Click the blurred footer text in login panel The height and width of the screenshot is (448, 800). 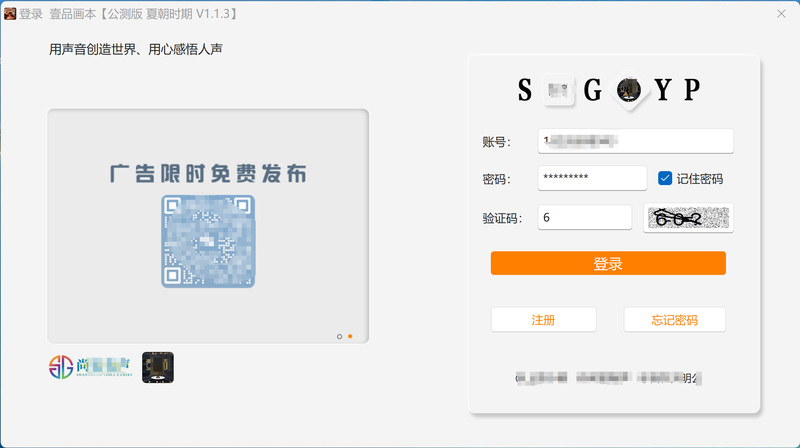(608, 378)
